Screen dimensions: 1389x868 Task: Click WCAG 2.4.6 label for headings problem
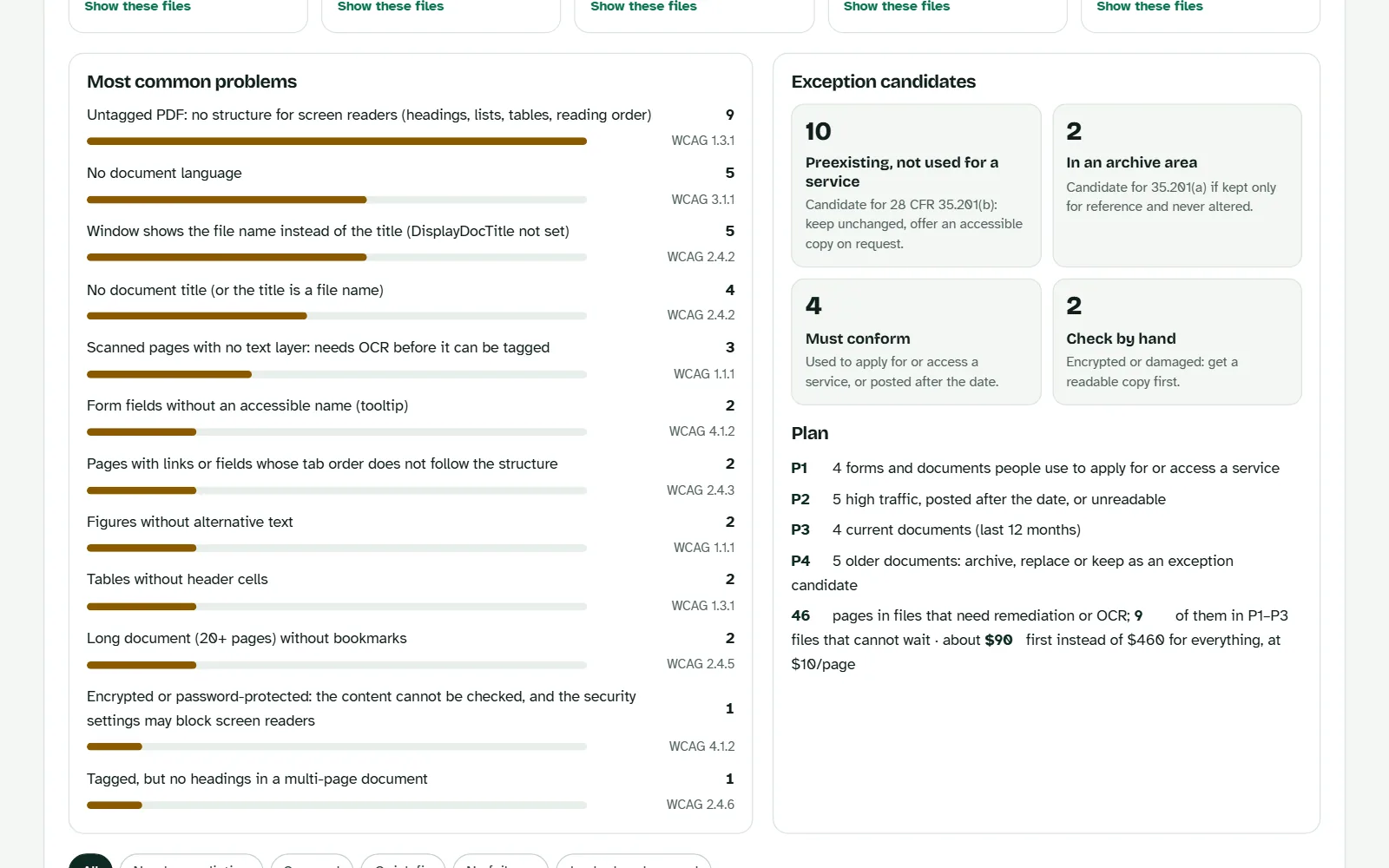(x=701, y=805)
